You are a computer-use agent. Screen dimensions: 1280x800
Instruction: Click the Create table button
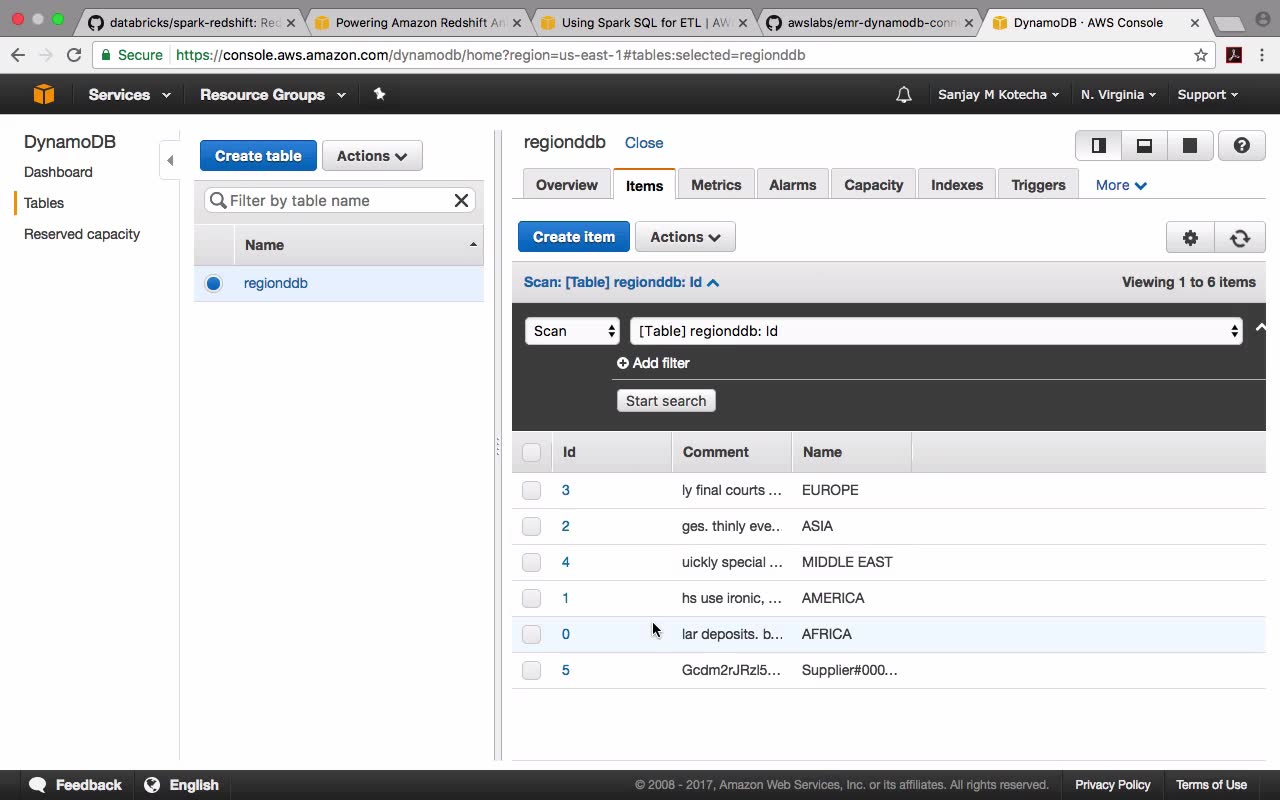(x=258, y=156)
